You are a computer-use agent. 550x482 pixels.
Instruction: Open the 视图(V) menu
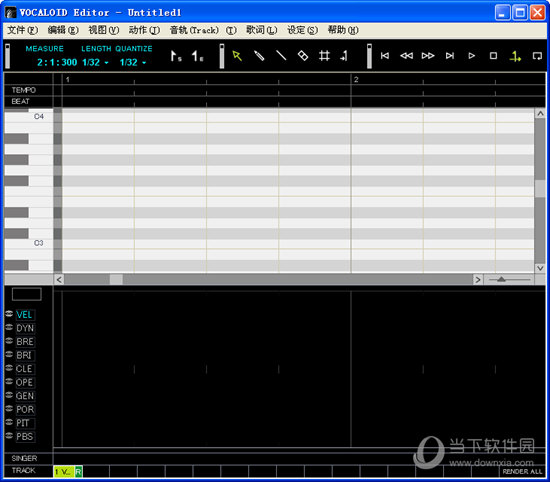coord(104,30)
